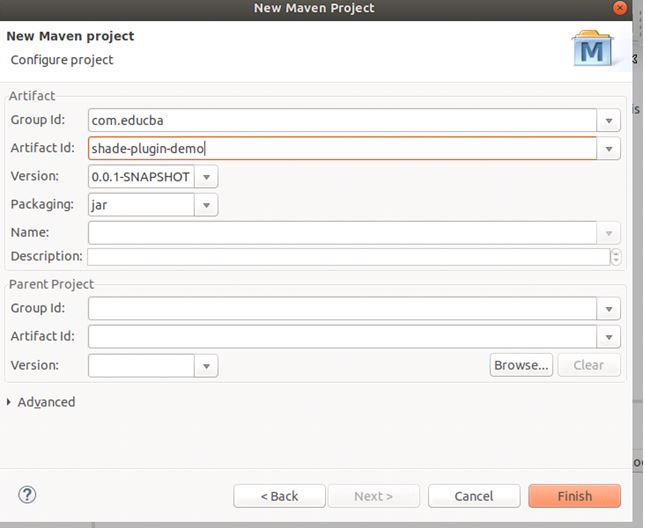Image resolution: width=645 pixels, height=528 pixels.
Task: Go back with the < Back button
Action: pyautogui.click(x=279, y=496)
